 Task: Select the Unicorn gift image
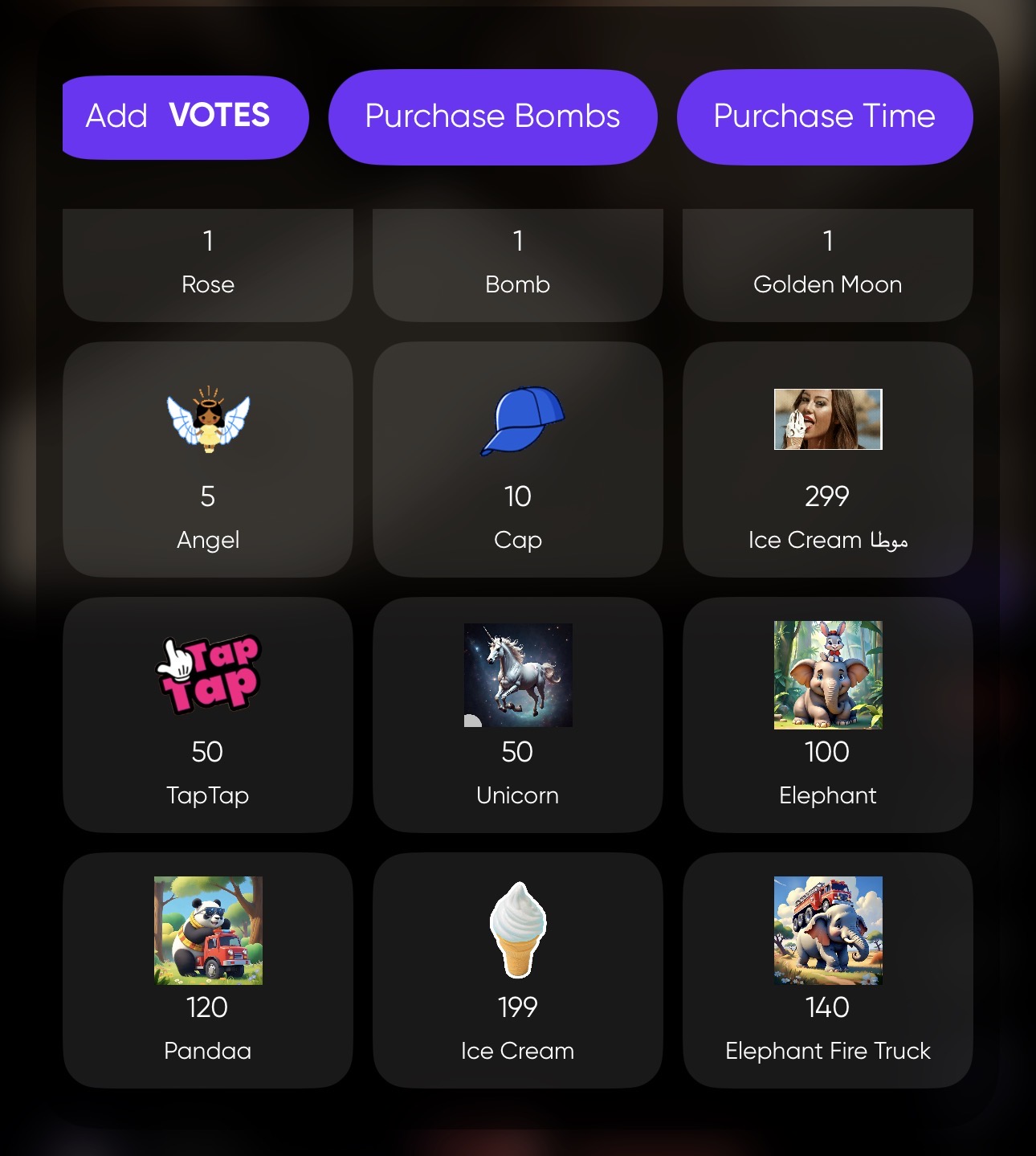tap(518, 675)
